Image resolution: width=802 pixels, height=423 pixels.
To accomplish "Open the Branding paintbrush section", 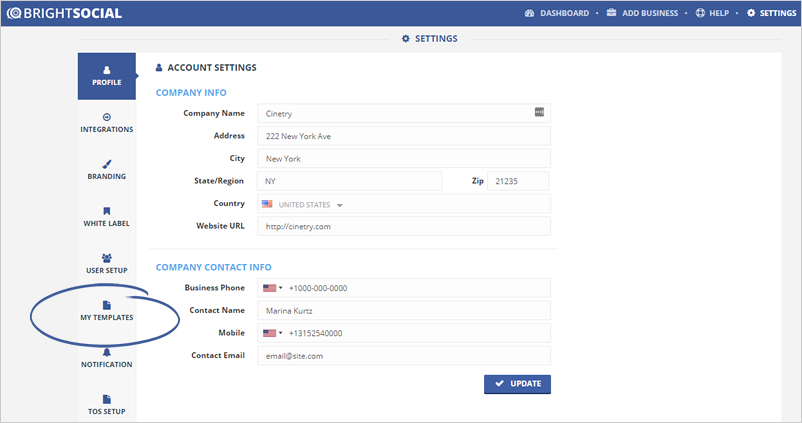I will pos(107,169).
